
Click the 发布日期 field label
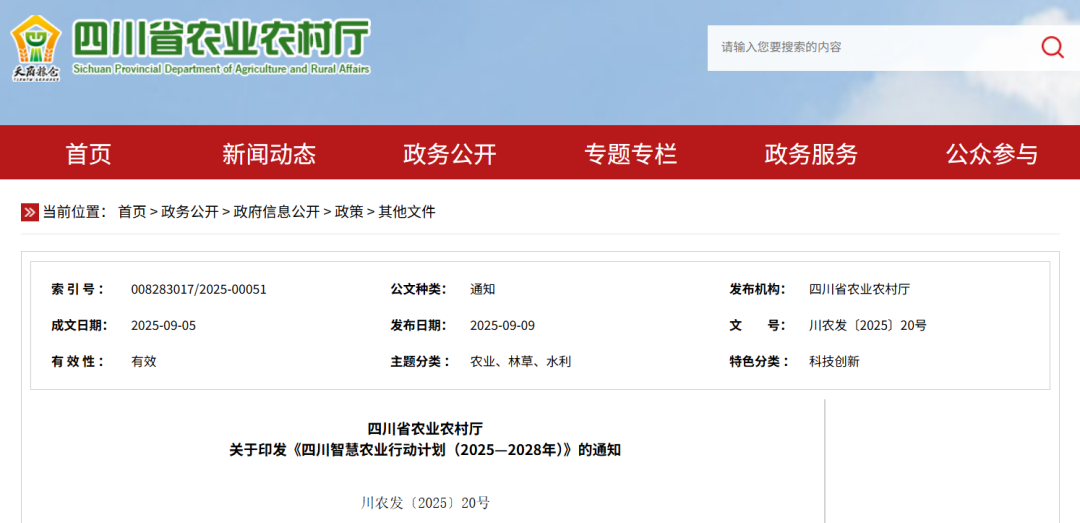[418, 326]
